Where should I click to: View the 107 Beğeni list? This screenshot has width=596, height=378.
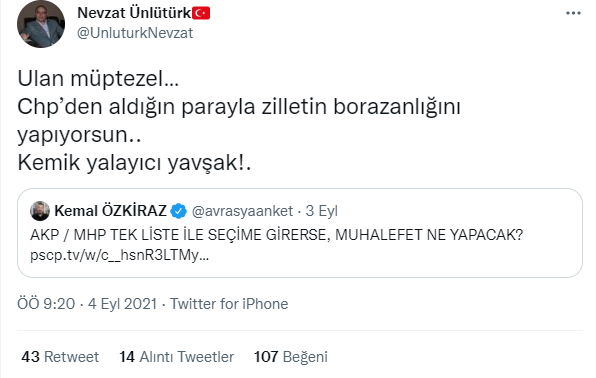point(291,357)
